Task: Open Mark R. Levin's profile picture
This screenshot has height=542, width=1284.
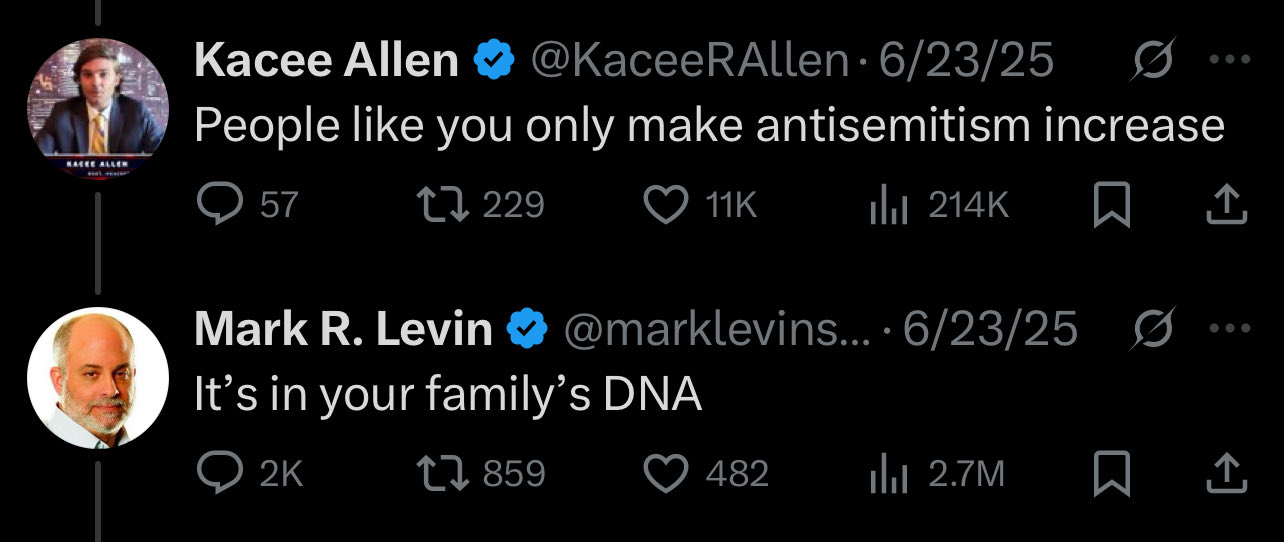Action: pyautogui.click(x=97, y=378)
